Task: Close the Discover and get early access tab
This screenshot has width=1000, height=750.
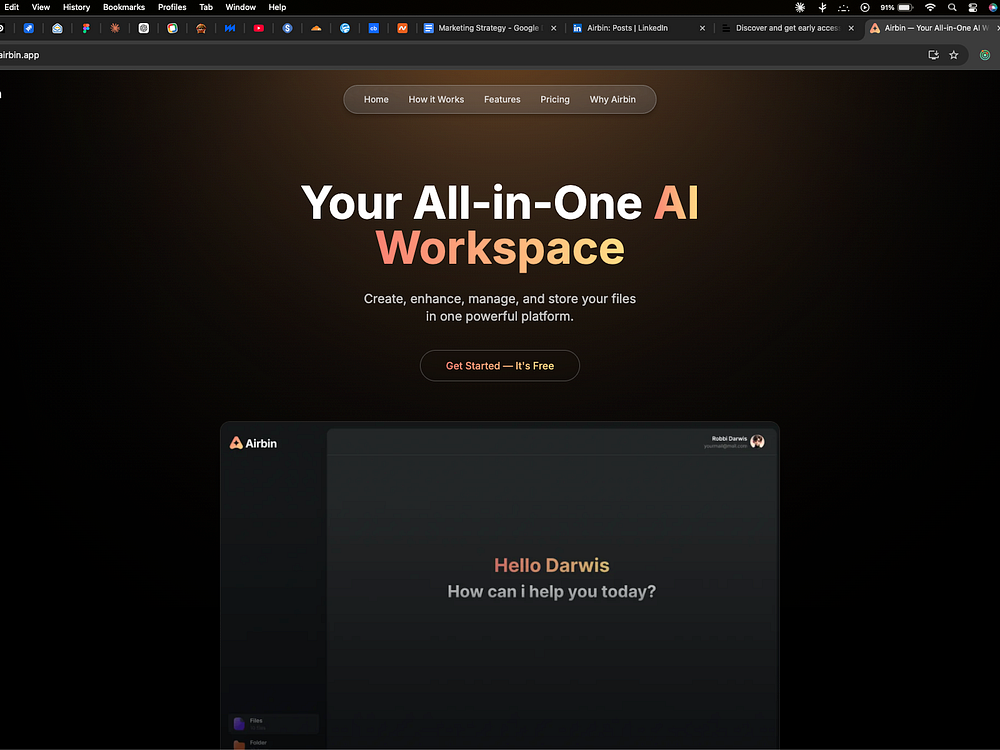Action: [851, 28]
